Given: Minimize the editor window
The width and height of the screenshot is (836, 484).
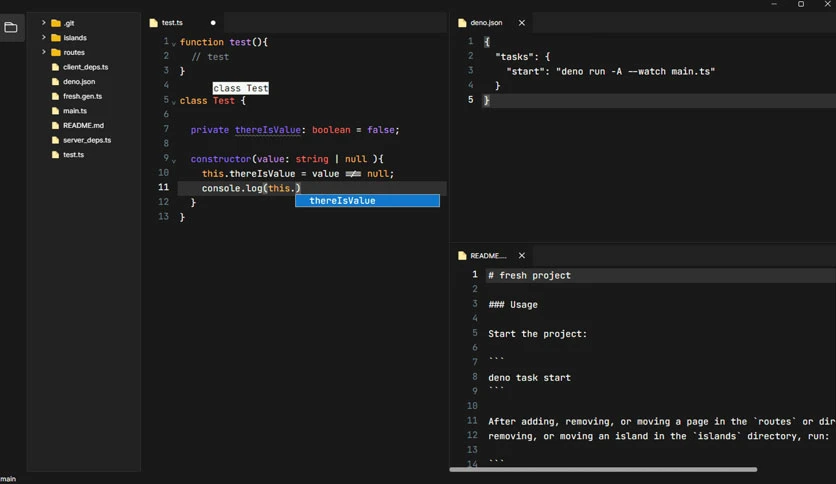Looking at the screenshot, I should [774, 4].
